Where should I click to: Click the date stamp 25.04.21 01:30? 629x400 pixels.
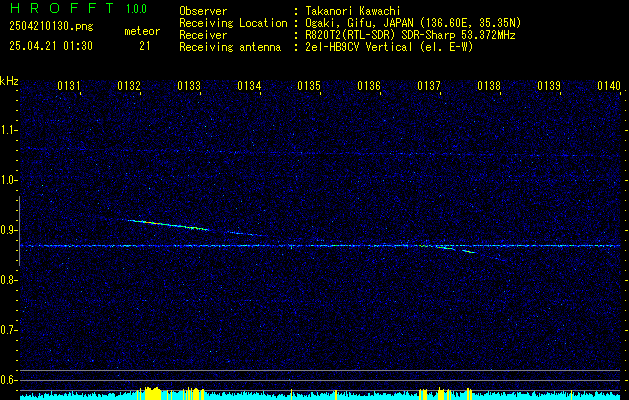[x=51, y=46]
